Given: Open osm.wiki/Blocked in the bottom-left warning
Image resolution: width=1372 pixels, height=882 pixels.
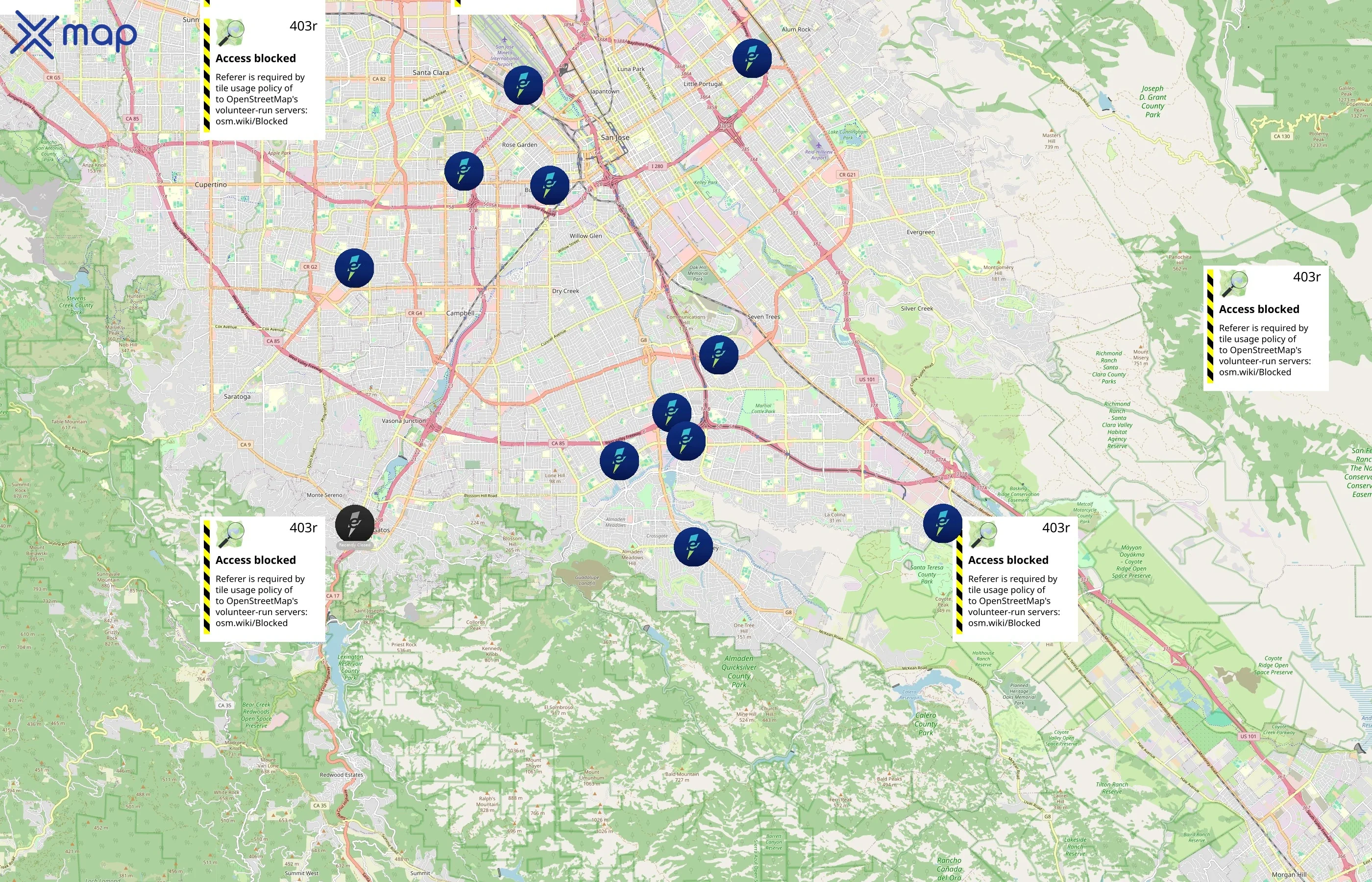Looking at the screenshot, I should (x=251, y=623).
